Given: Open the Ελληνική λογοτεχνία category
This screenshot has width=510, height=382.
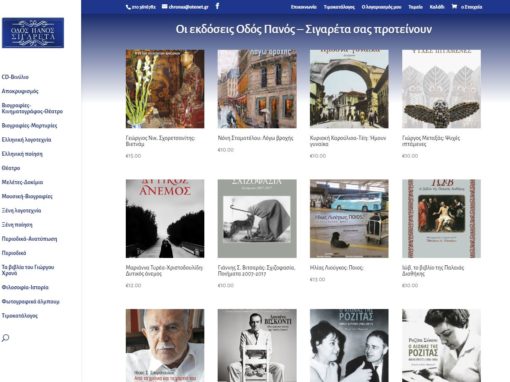Looking at the screenshot, I should point(26,140).
